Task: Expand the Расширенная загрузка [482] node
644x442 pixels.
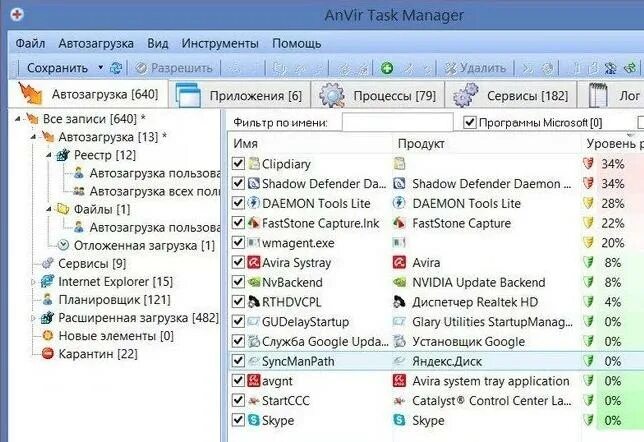Action: coord(33,318)
